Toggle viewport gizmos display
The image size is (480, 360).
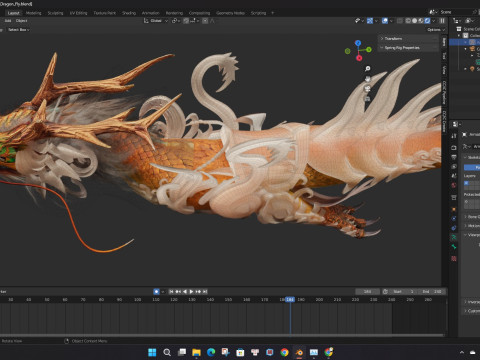370,21
